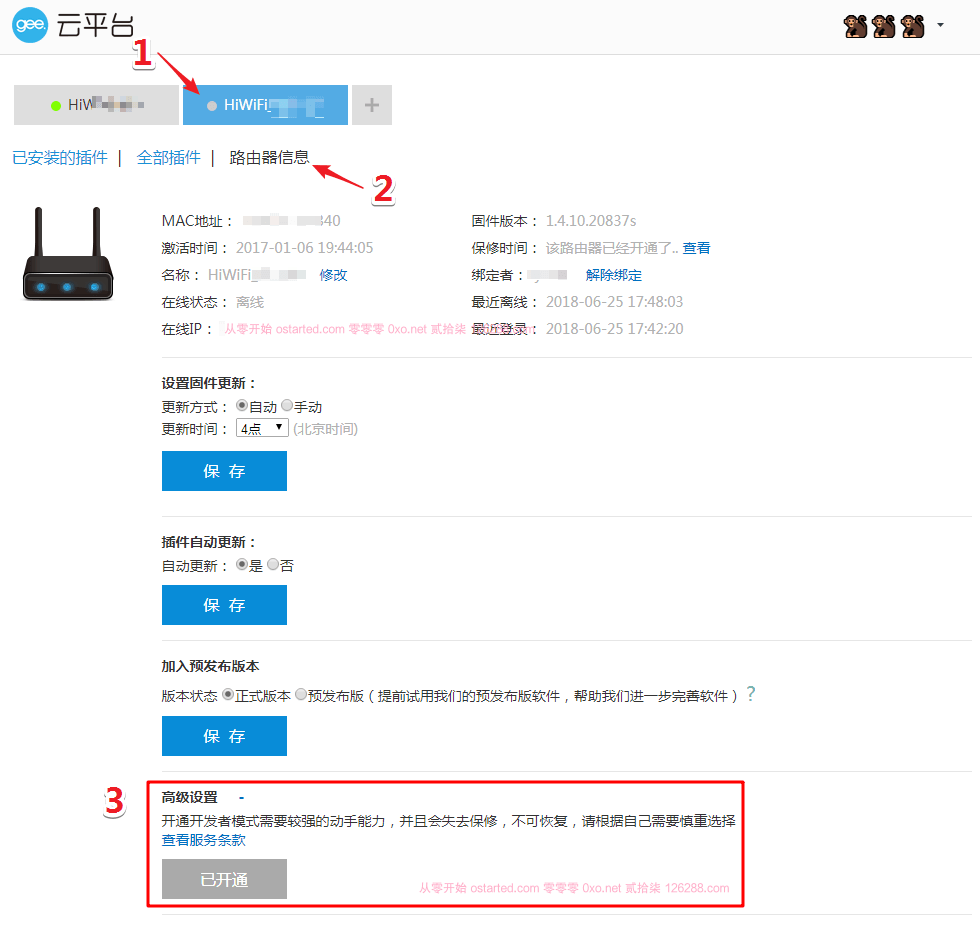Click the 离线 online status value
Image resolution: width=980 pixels, height=925 pixels.
pos(250,302)
